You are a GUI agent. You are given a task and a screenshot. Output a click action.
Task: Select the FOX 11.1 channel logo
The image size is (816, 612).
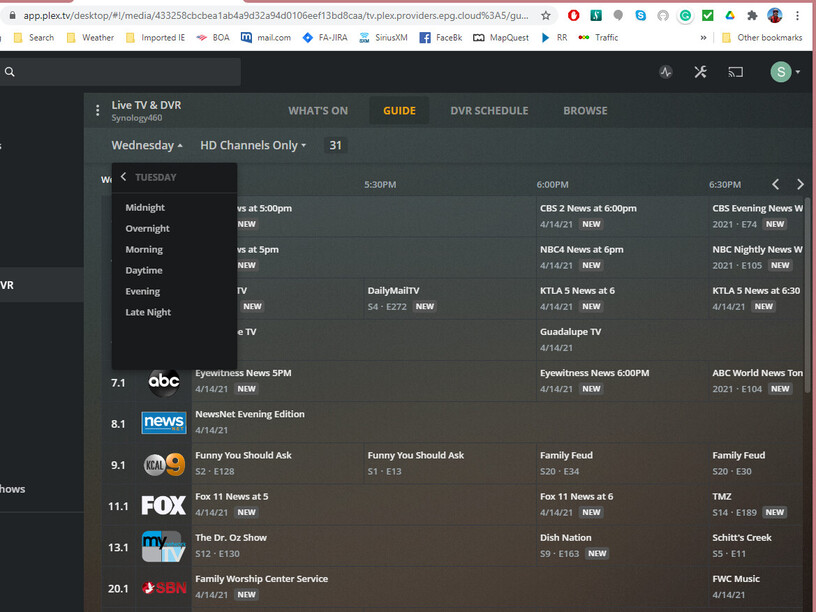163,505
